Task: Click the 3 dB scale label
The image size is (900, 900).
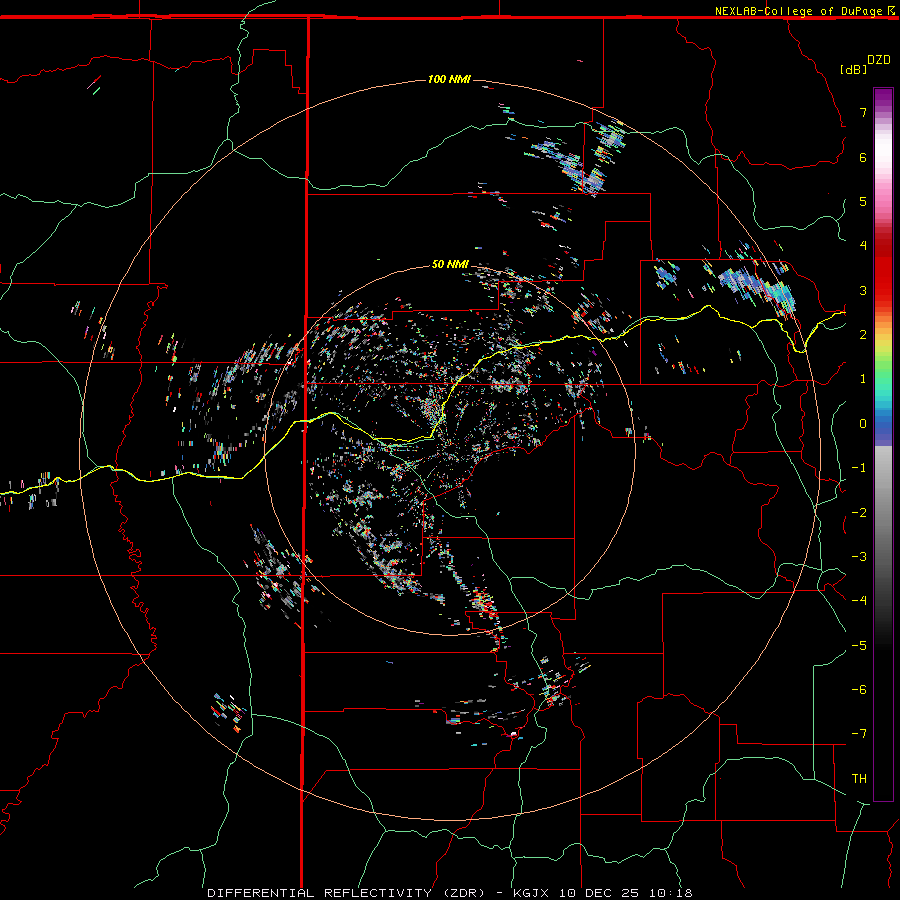Action: (863, 290)
